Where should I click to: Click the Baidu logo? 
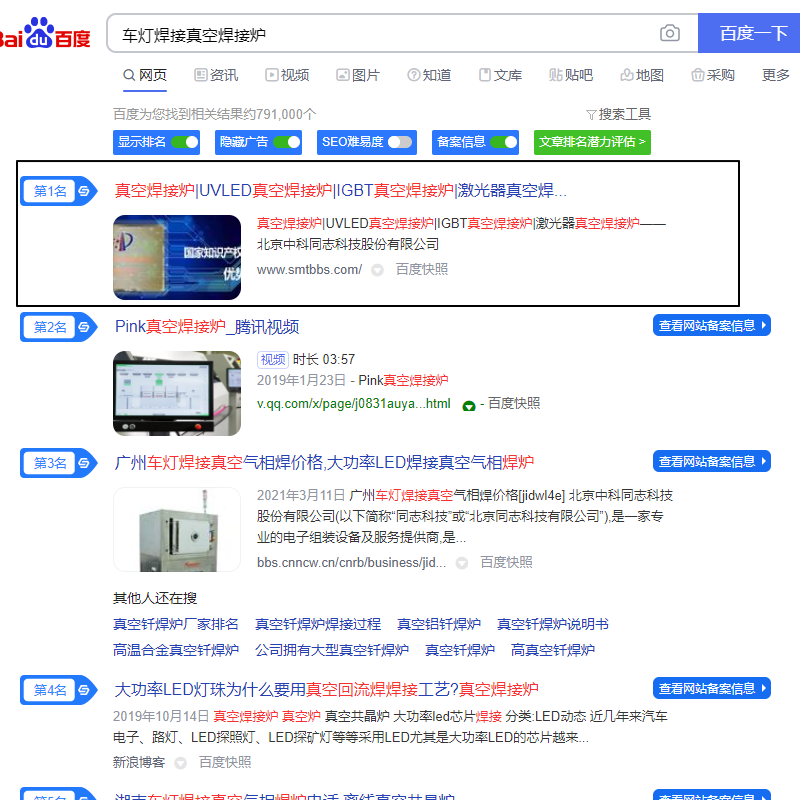(x=45, y=33)
